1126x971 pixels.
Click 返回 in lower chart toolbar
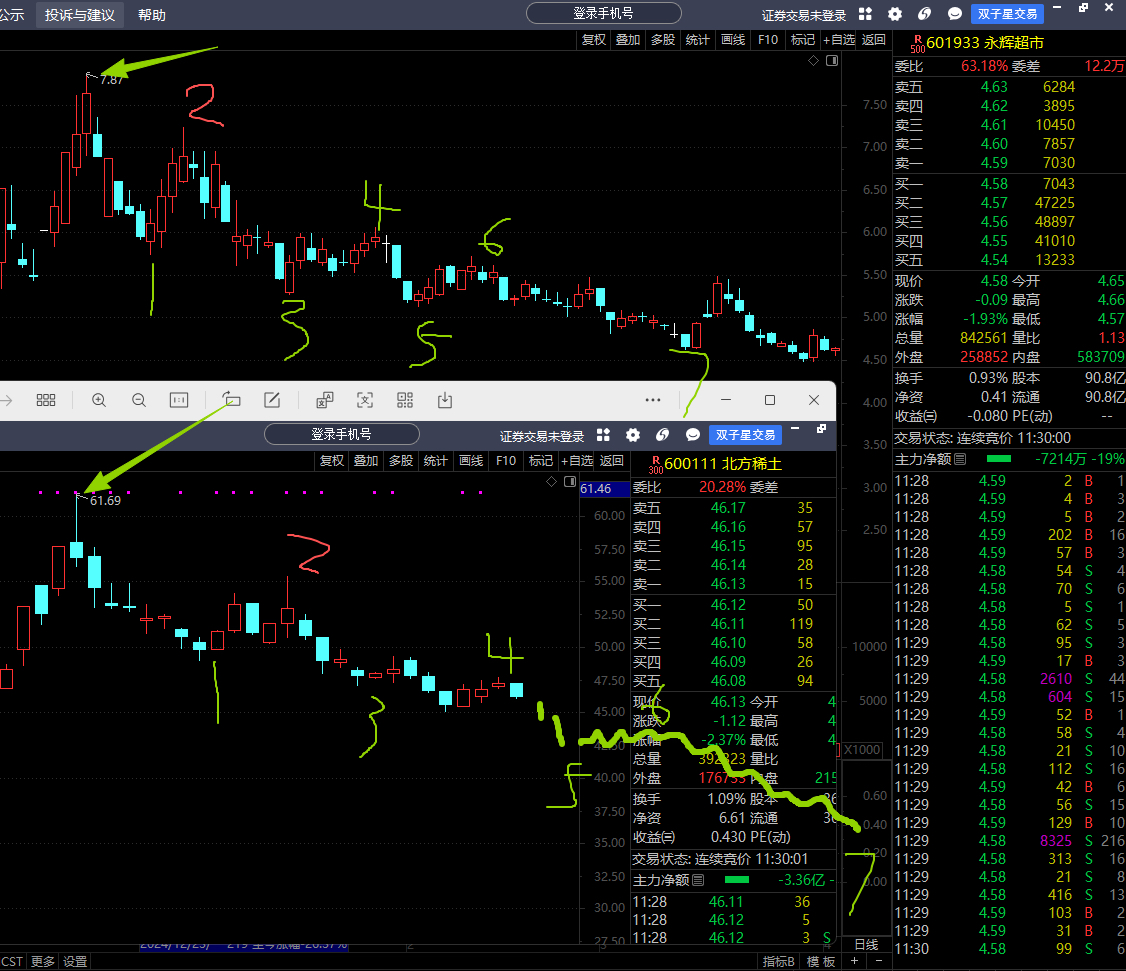[611, 460]
